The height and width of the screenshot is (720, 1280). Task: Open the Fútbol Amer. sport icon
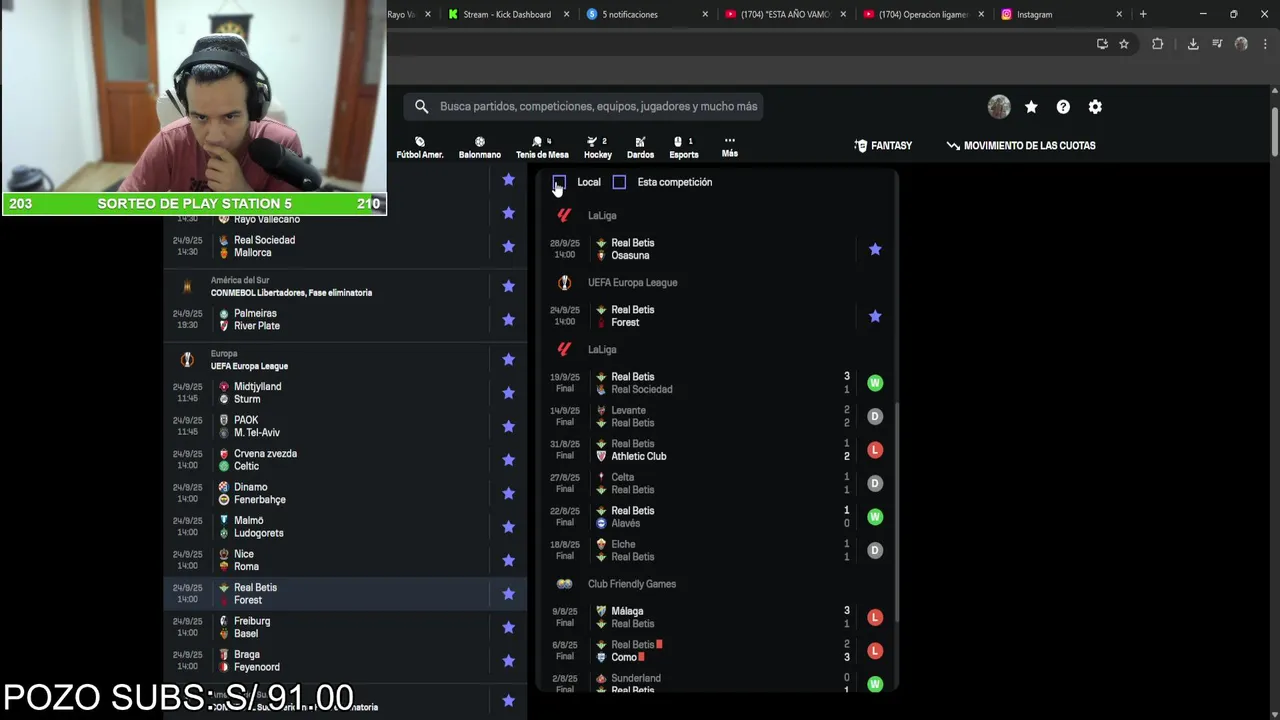[420, 148]
